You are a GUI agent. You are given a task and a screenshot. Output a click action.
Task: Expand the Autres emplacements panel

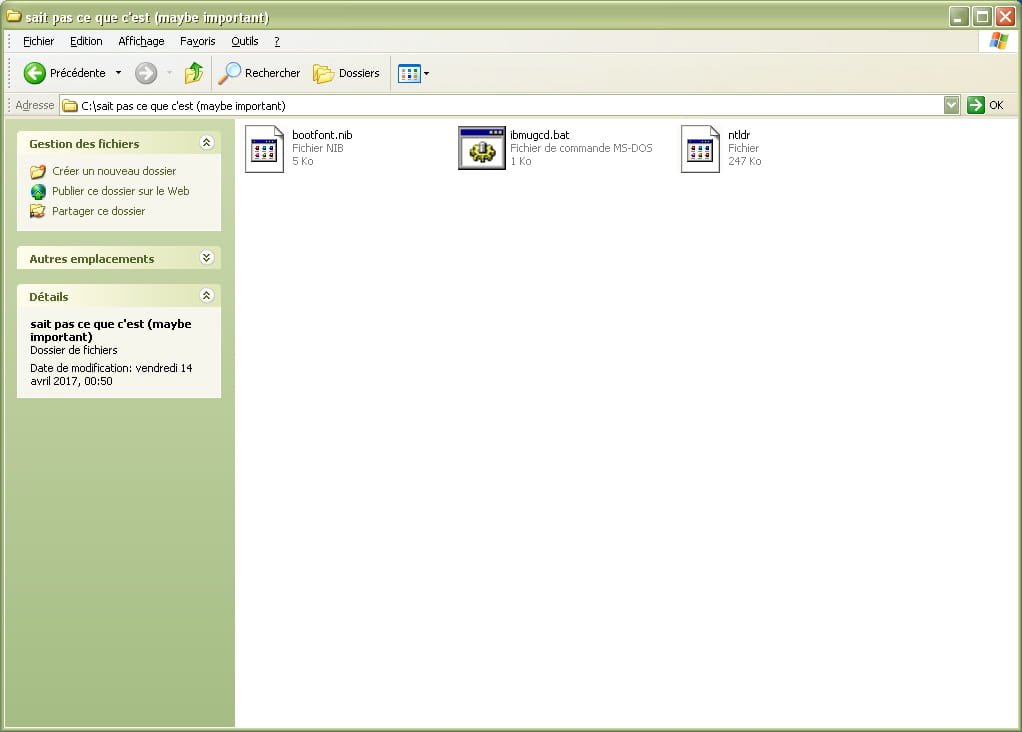(207, 258)
